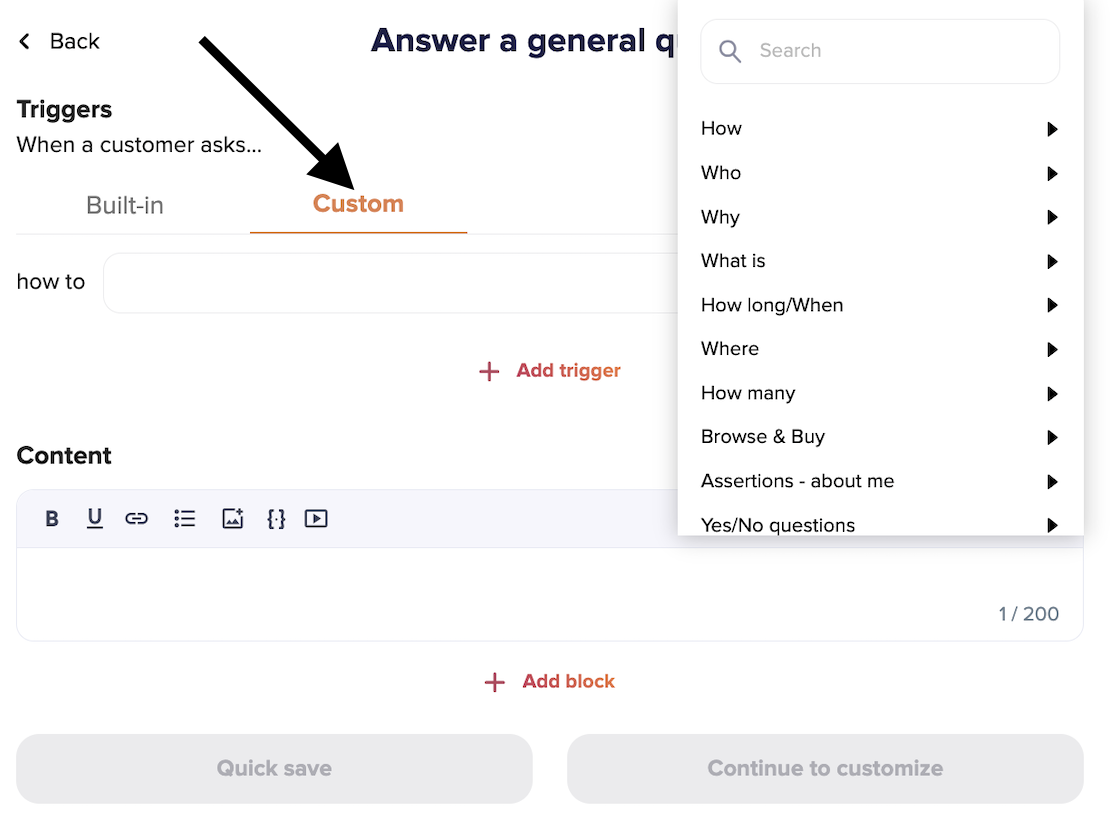The width and height of the screenshot is (1116, 836).
Task: Open the Browse & Buy submenu
Action: (880, 437)
